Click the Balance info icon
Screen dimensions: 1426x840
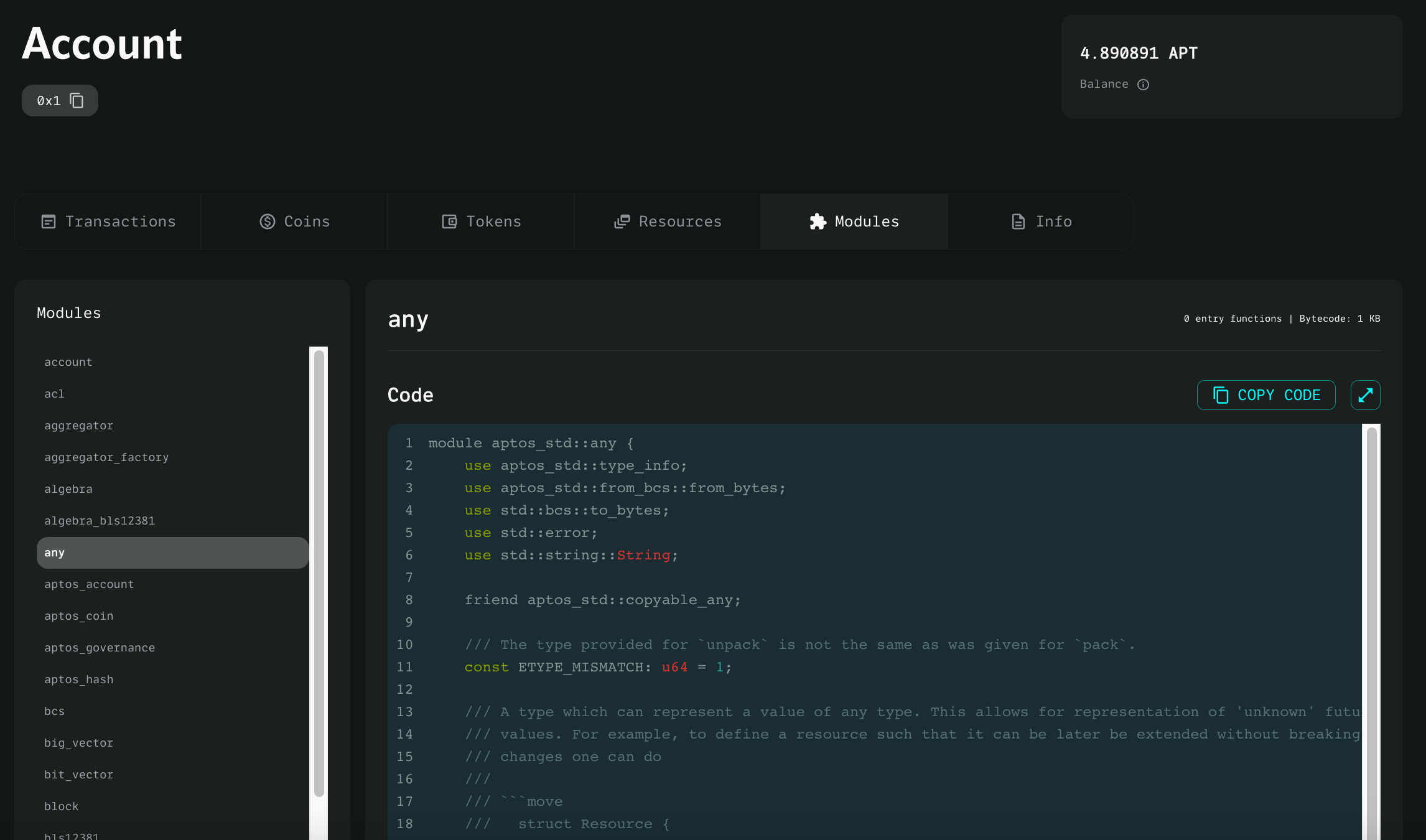tap(1143, 85)
